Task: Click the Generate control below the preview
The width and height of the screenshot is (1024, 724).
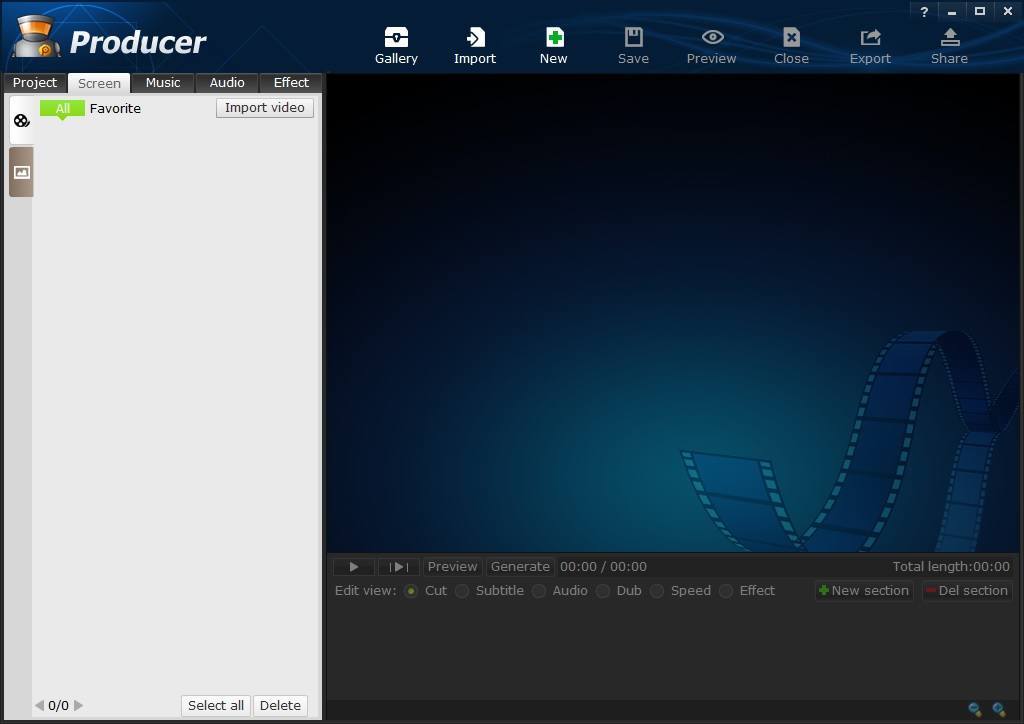Action: pos(520,566)
